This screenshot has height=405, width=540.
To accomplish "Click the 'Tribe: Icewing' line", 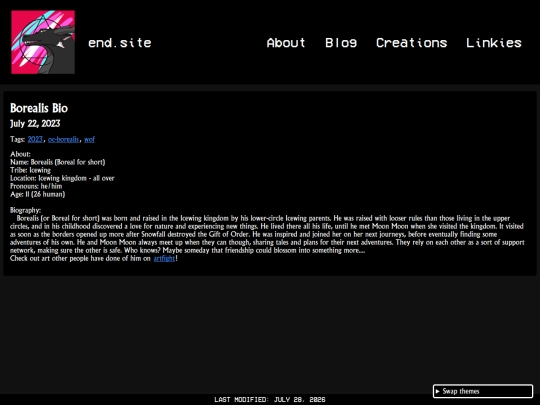I will click(x=30, y=170).
